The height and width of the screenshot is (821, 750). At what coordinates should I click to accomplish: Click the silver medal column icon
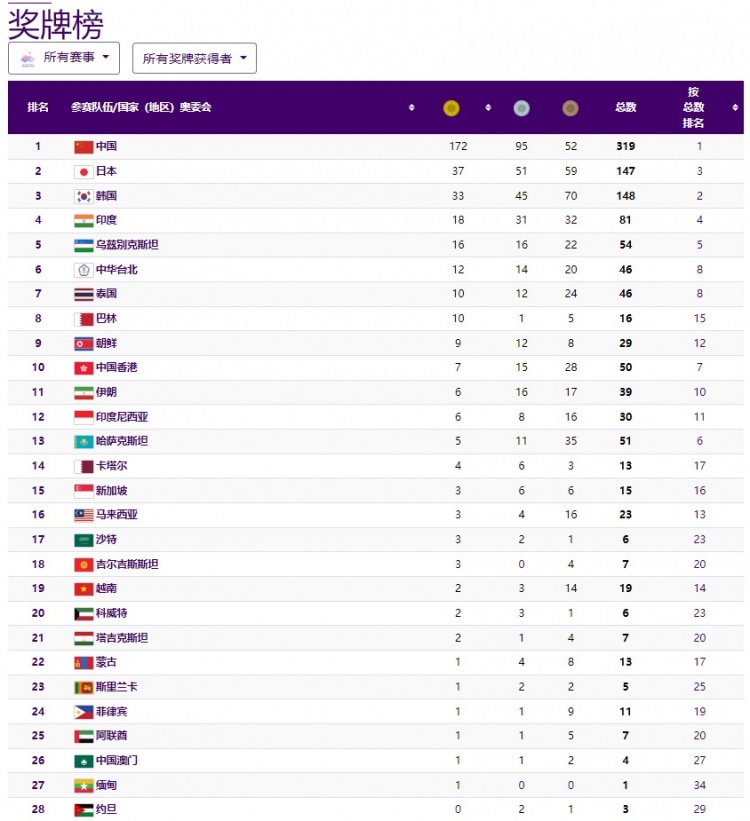[x=521, y=108]
